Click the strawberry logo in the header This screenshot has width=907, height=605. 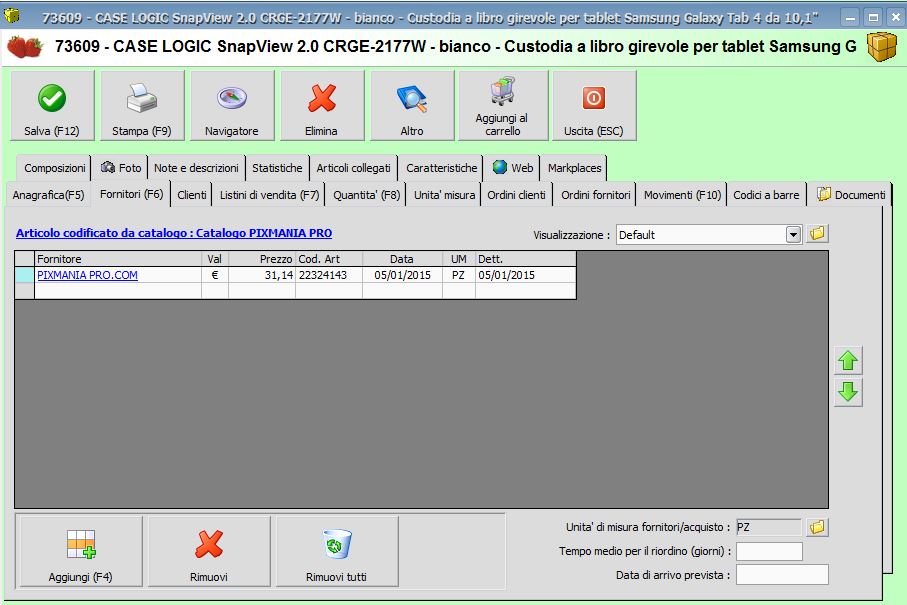point(25,46)
